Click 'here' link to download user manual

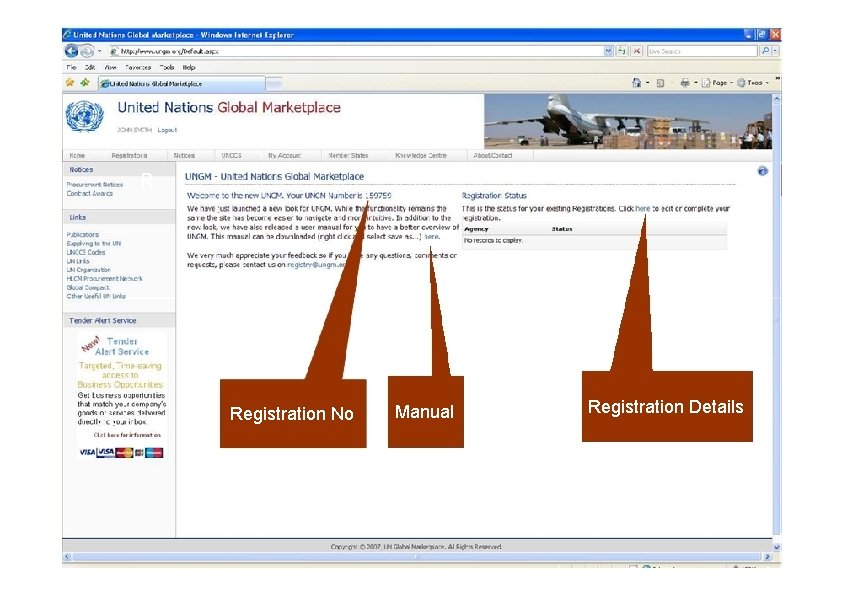432,236
